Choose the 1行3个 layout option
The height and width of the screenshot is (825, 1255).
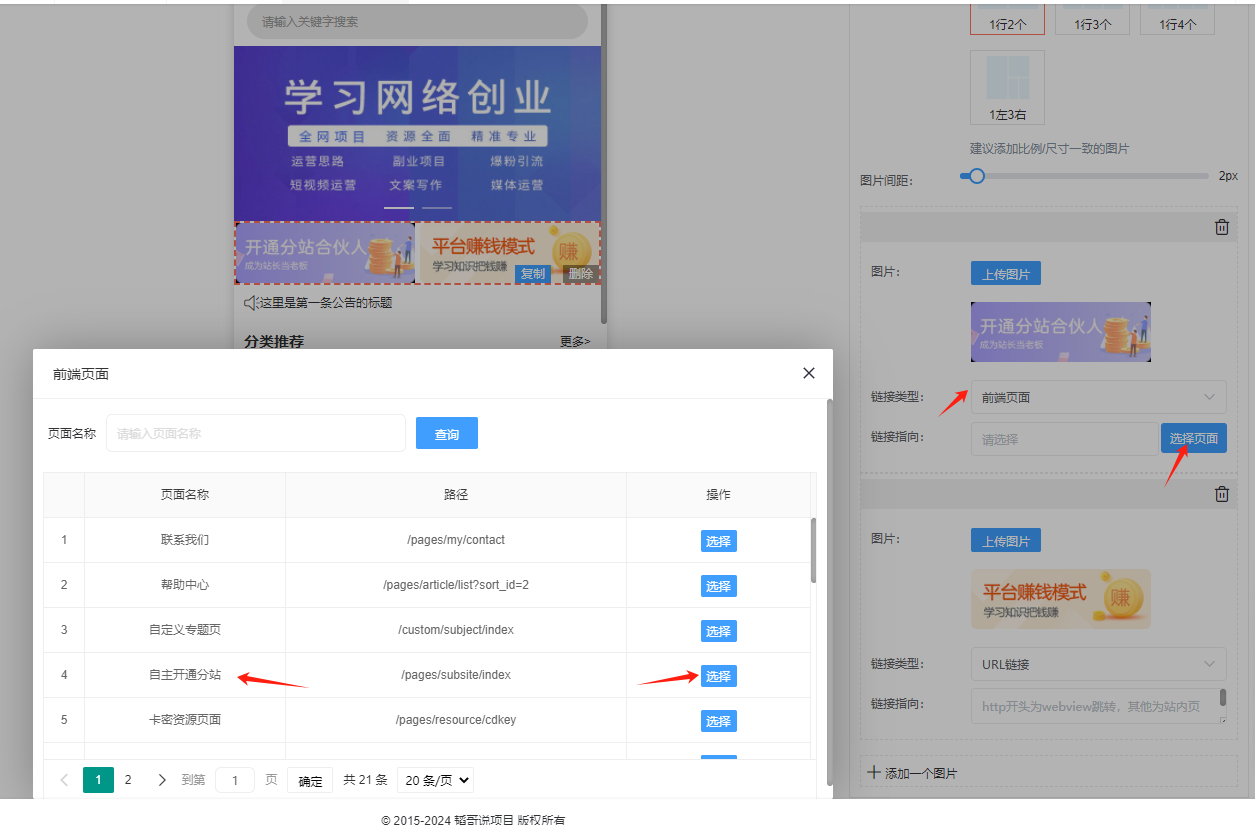[1092, 18]
